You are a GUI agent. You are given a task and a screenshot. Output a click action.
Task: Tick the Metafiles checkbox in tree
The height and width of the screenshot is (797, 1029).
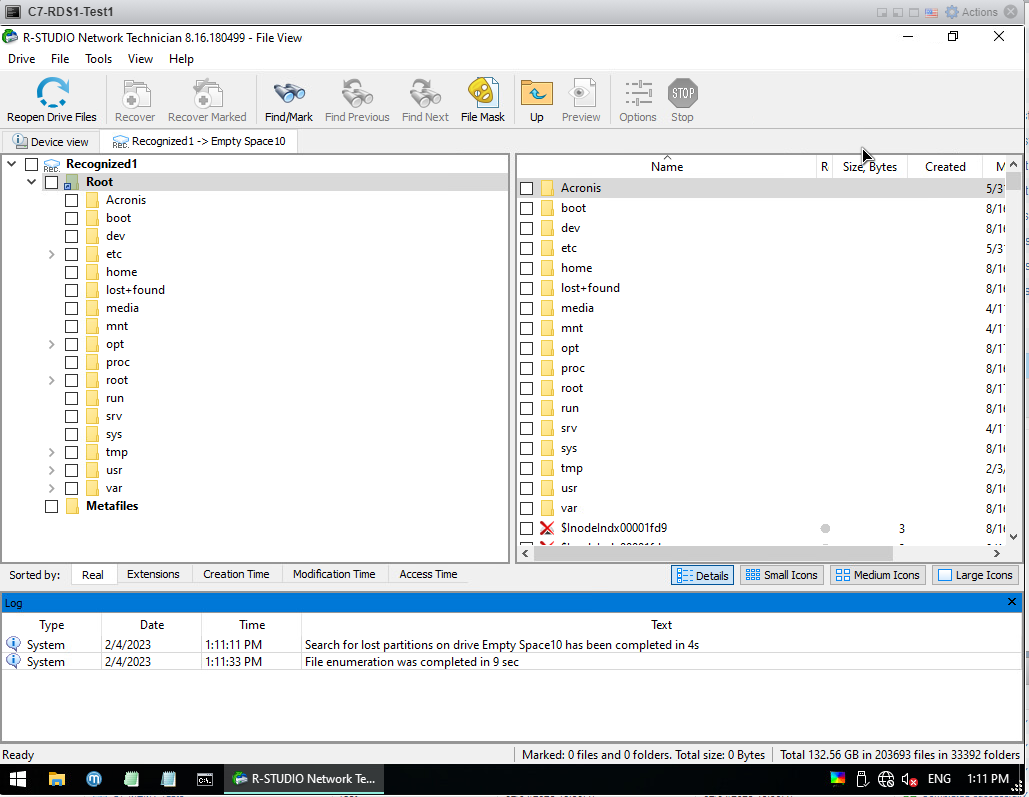(x=52, y=506)
